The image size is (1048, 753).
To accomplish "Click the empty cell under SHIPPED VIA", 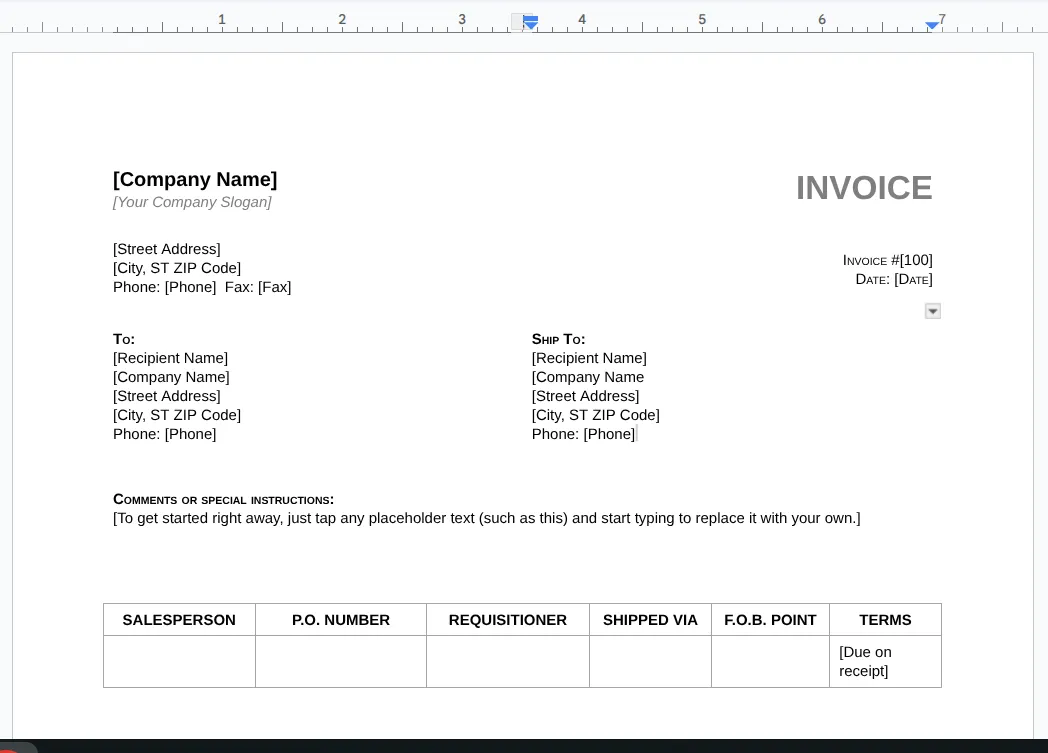I will (x=650, y=661).
